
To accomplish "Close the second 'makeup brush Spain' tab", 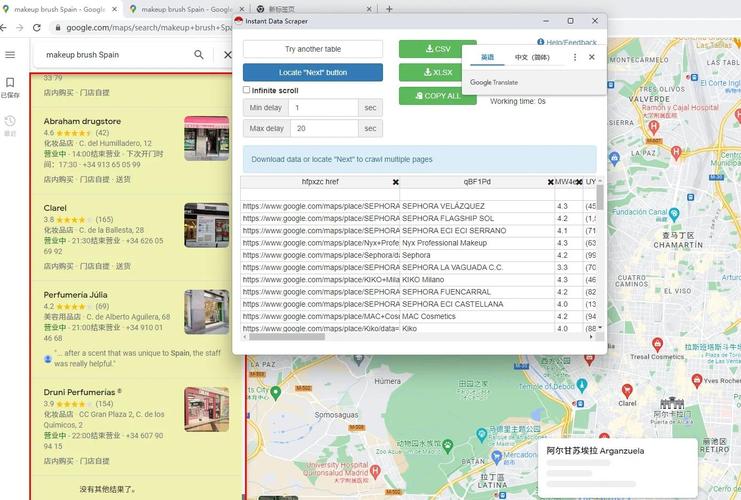I will pos(241,9).
